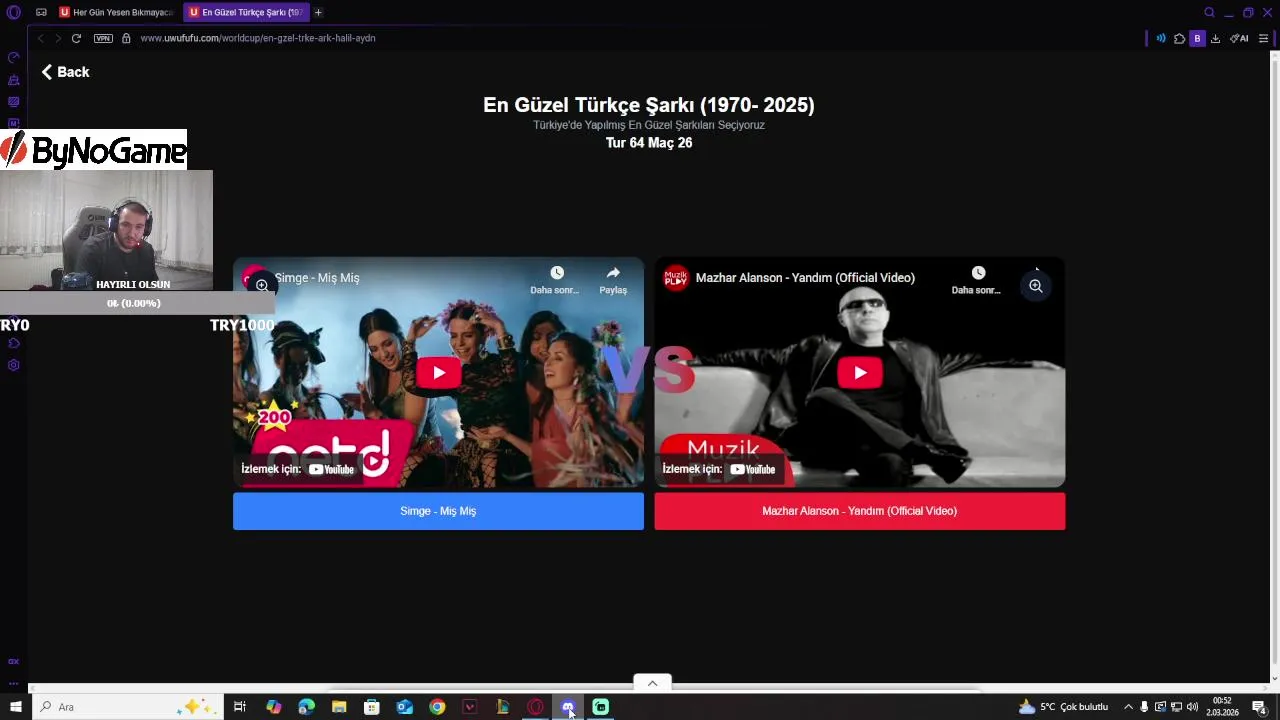This screenshot has width=1280, height=720.
Task: Open the sound/audio indicator icon in toolbar
Action: 1161,38
